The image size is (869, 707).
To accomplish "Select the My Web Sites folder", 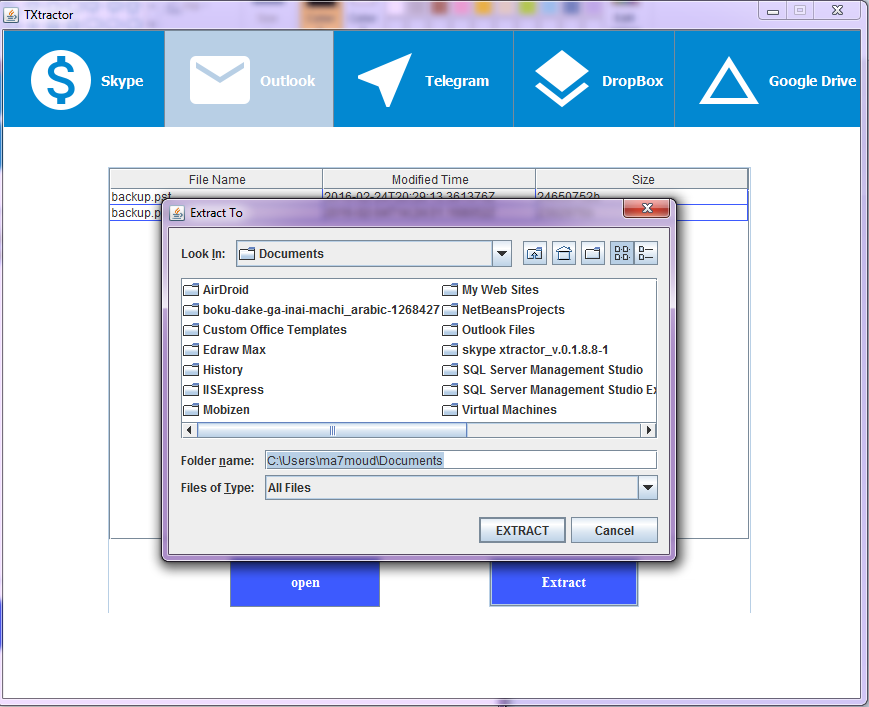I will (490, 290).
